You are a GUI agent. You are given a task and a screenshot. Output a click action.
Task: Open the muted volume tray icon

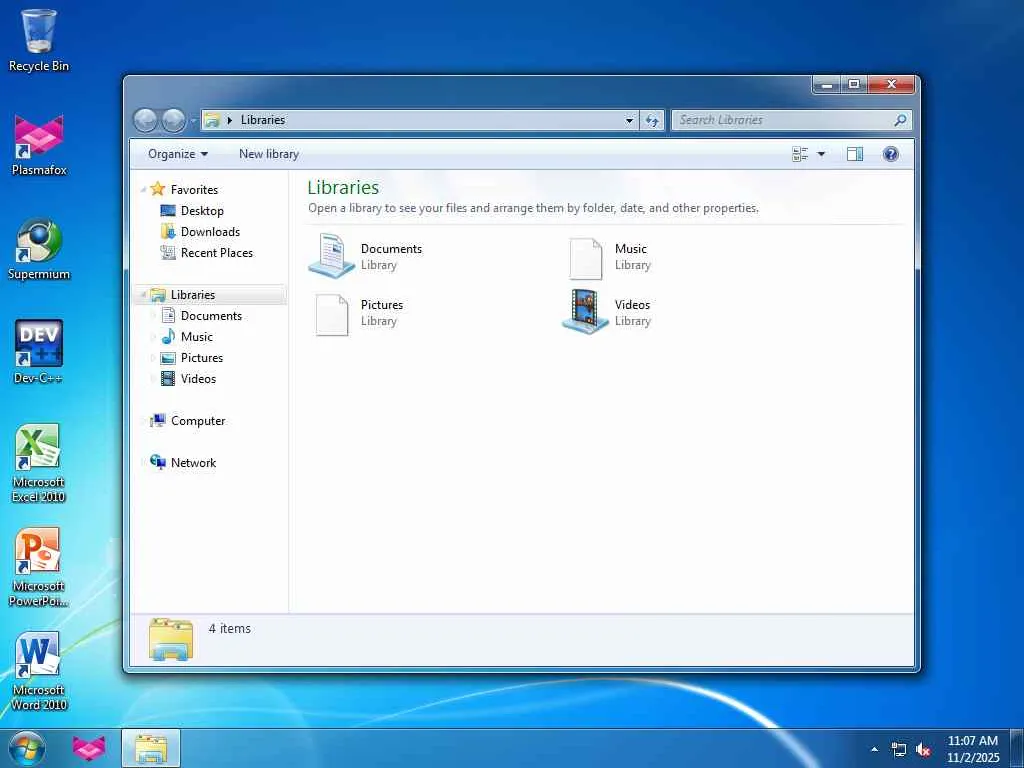point(923,749)
